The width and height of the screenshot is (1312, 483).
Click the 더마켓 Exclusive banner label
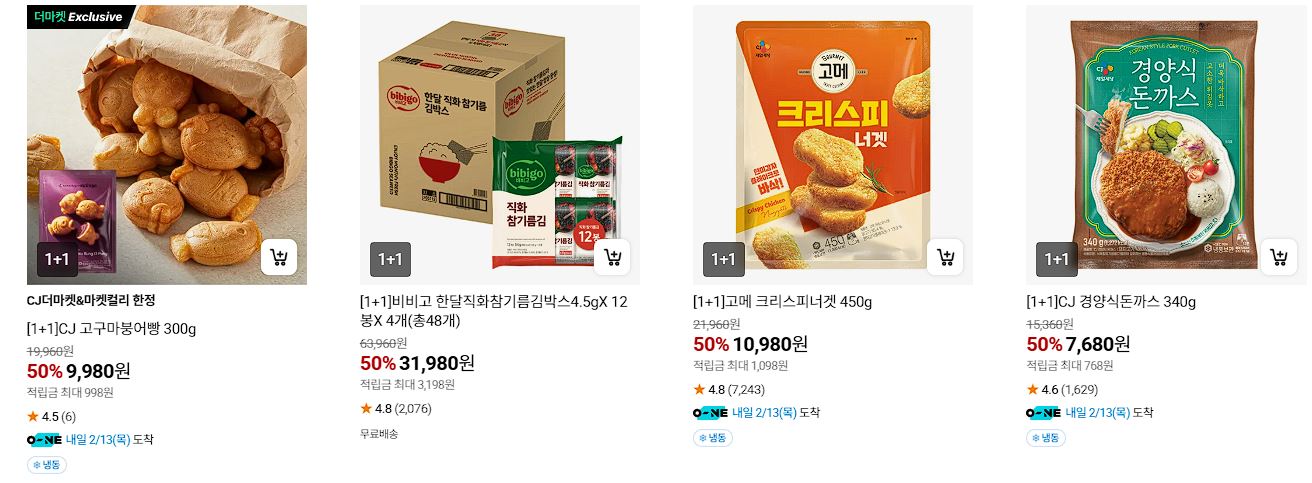(82, 17)
